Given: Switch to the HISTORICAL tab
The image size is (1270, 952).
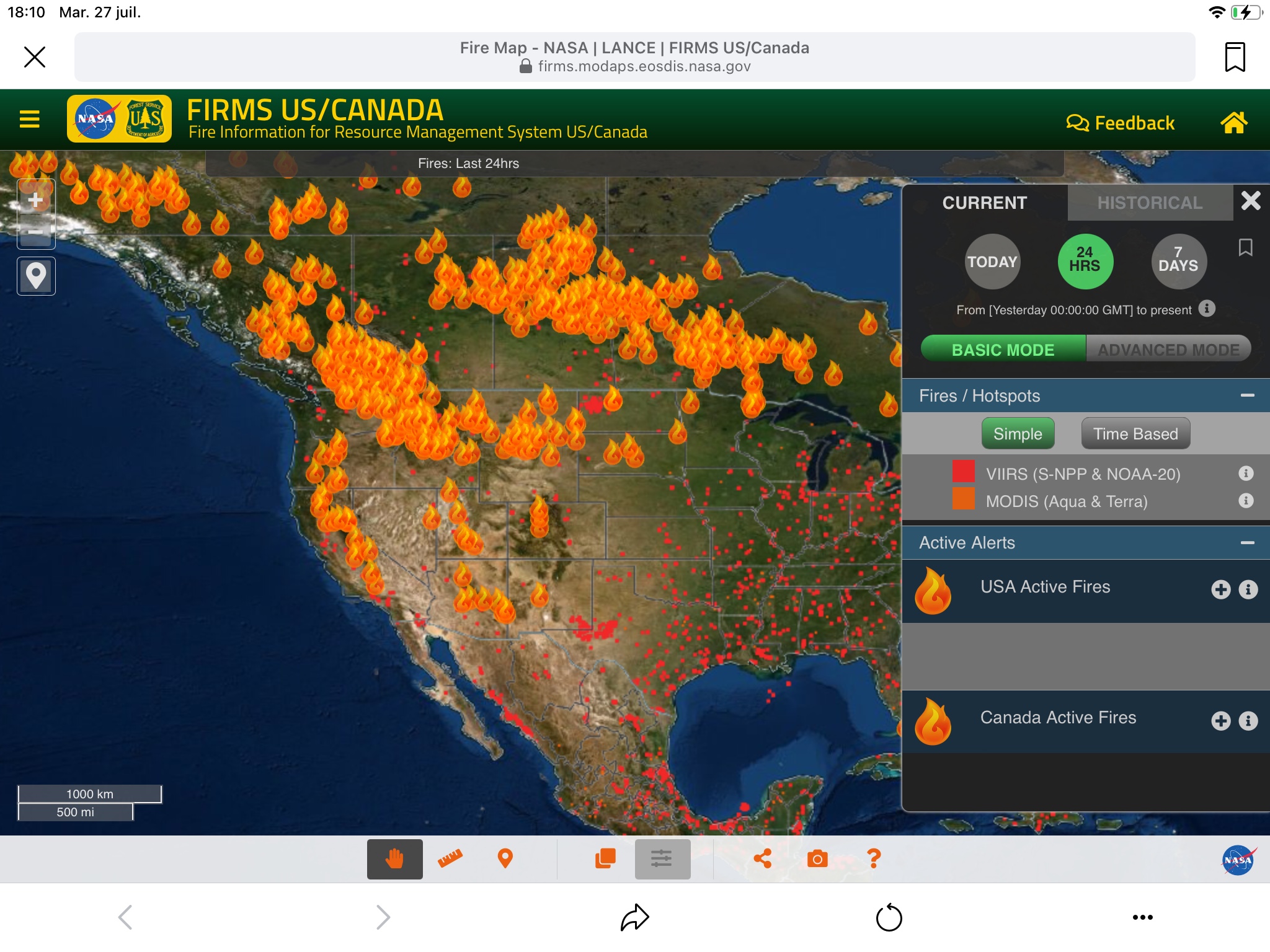Looking at the screenshot, I should coord(1150,203).
